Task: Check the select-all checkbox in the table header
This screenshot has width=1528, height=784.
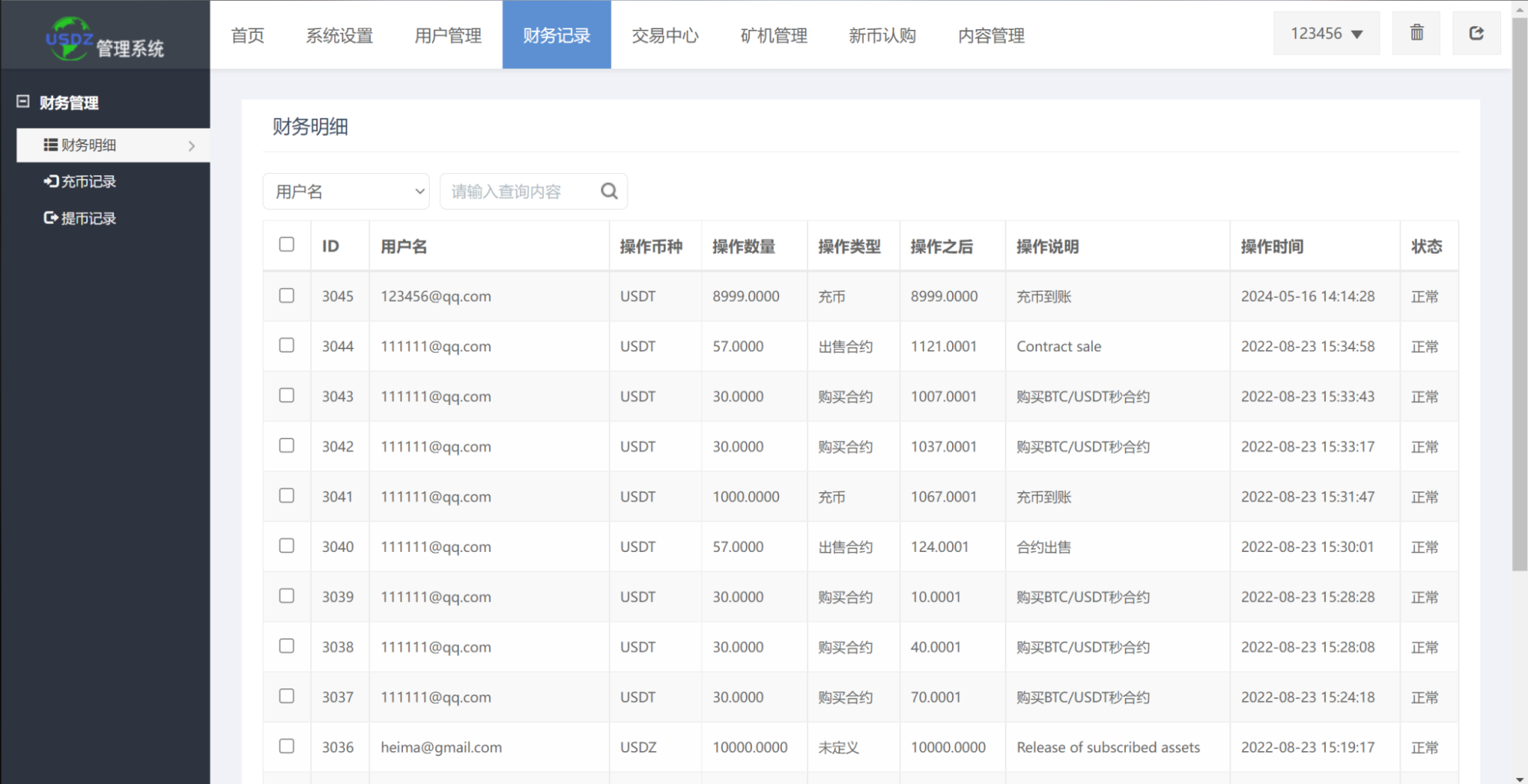Action: pyautogui.click(x=286, y=244)
